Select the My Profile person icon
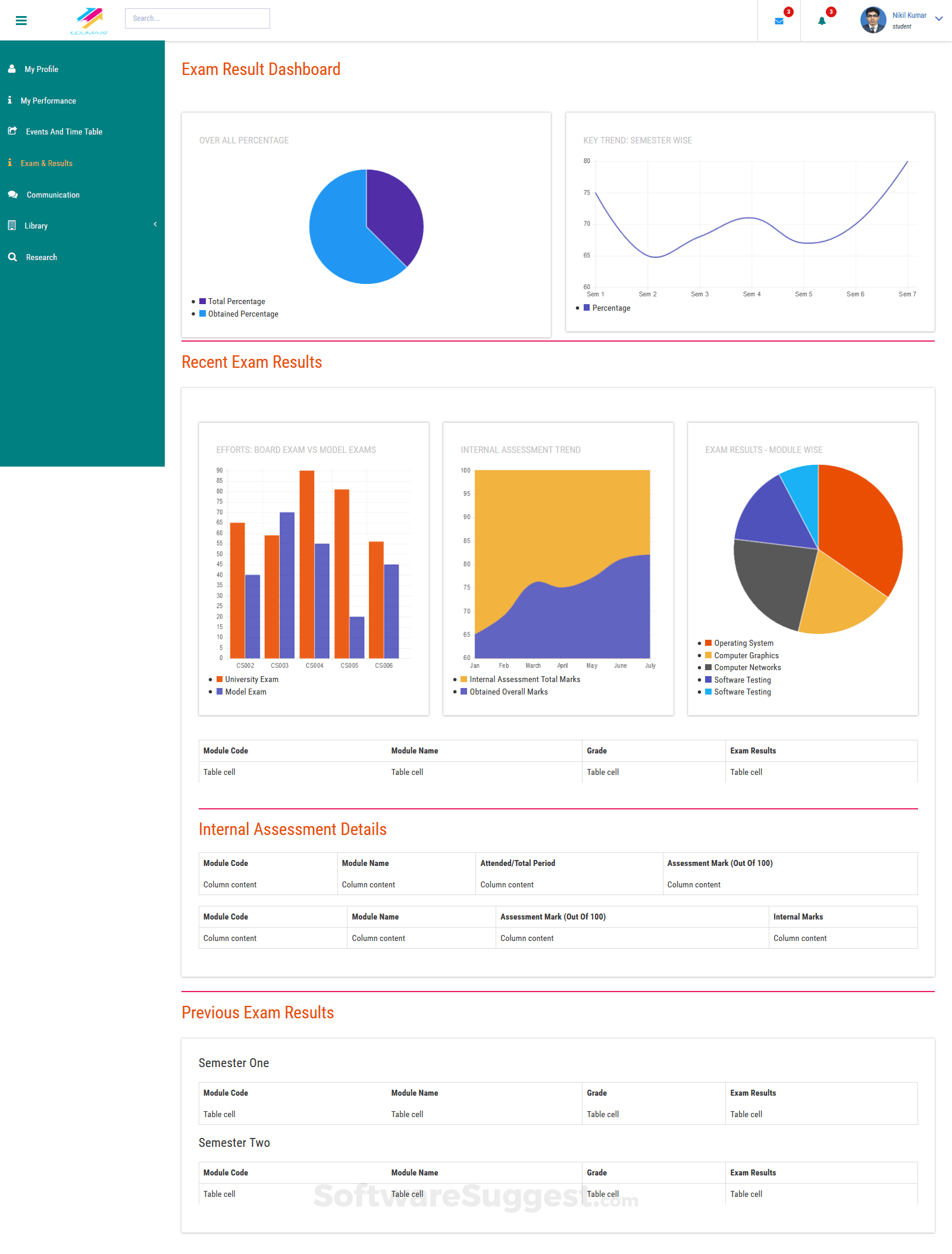The height and width of the screenshot is (1254, 952). point(11,68)
